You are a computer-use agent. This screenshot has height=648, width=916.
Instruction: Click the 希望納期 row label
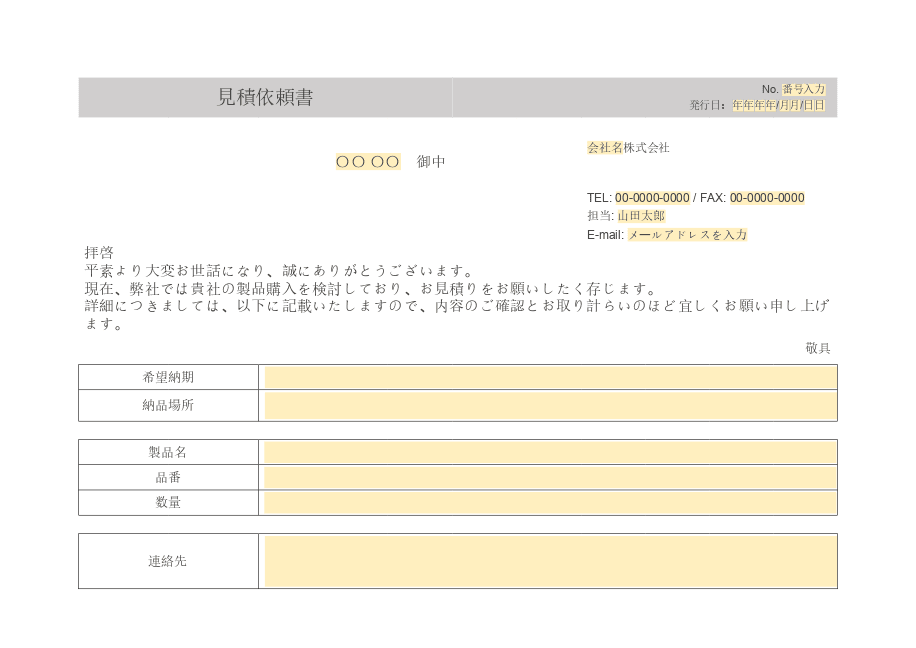coord(167,378)
